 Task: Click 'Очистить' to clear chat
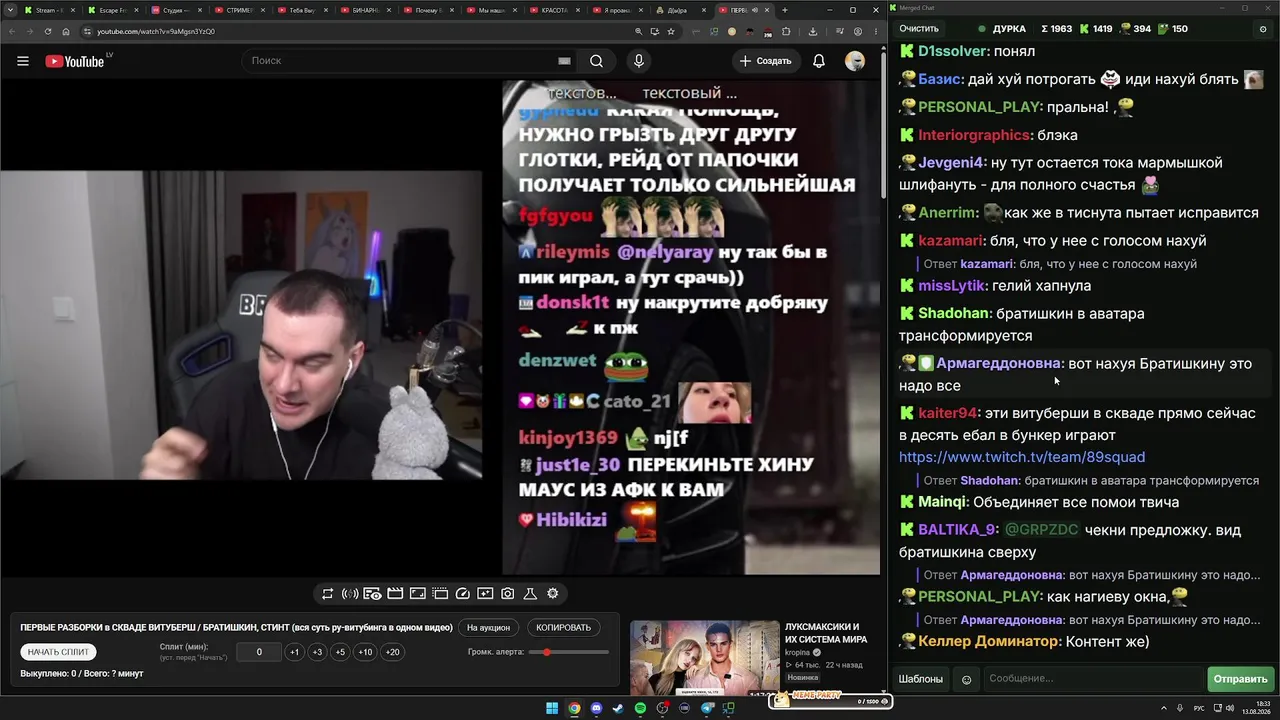point(919,29)
